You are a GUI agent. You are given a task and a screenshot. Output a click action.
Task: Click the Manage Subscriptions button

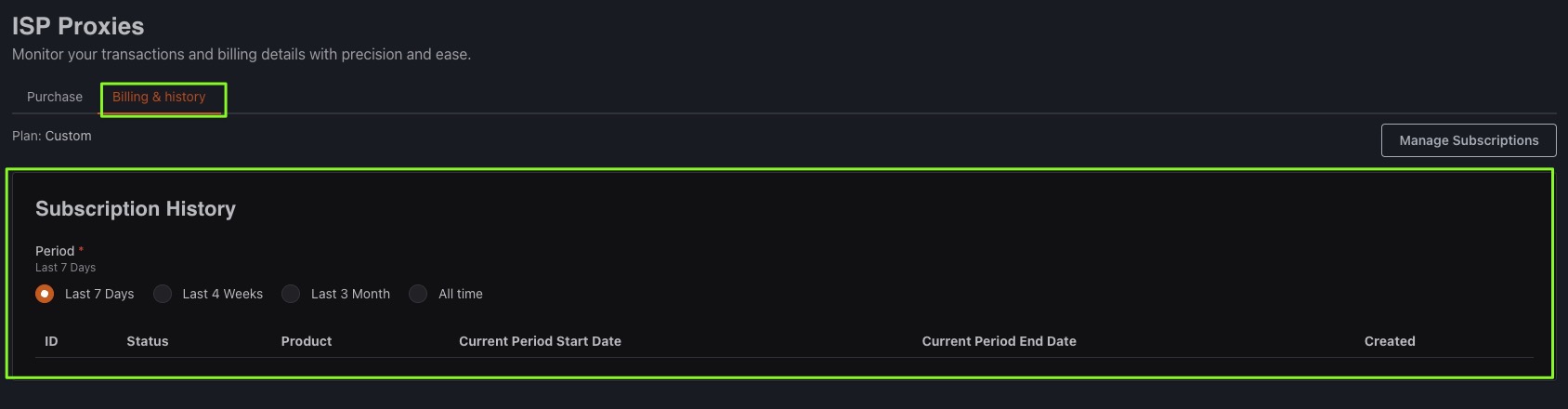1468,140
